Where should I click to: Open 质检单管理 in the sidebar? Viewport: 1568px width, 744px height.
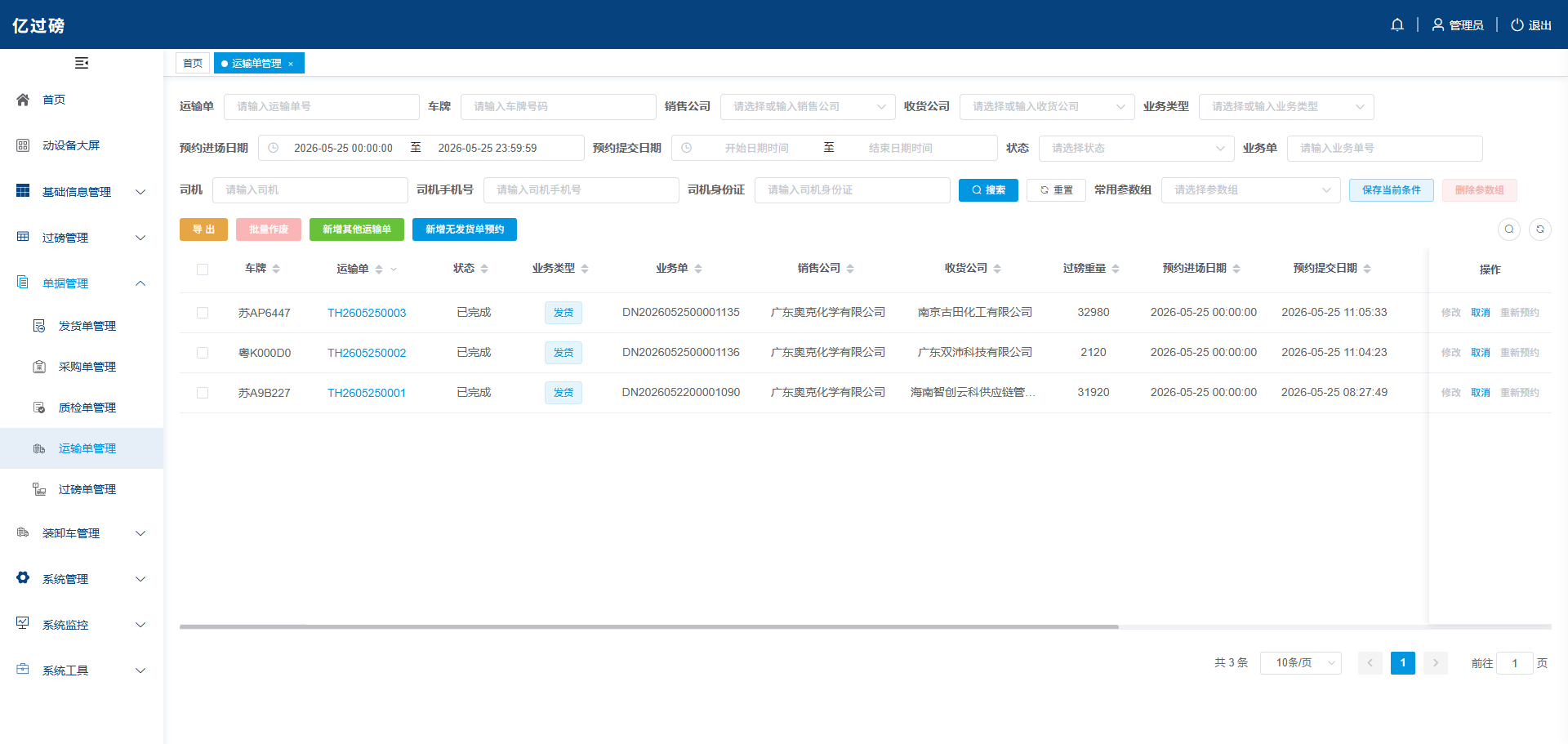point(82,408)
